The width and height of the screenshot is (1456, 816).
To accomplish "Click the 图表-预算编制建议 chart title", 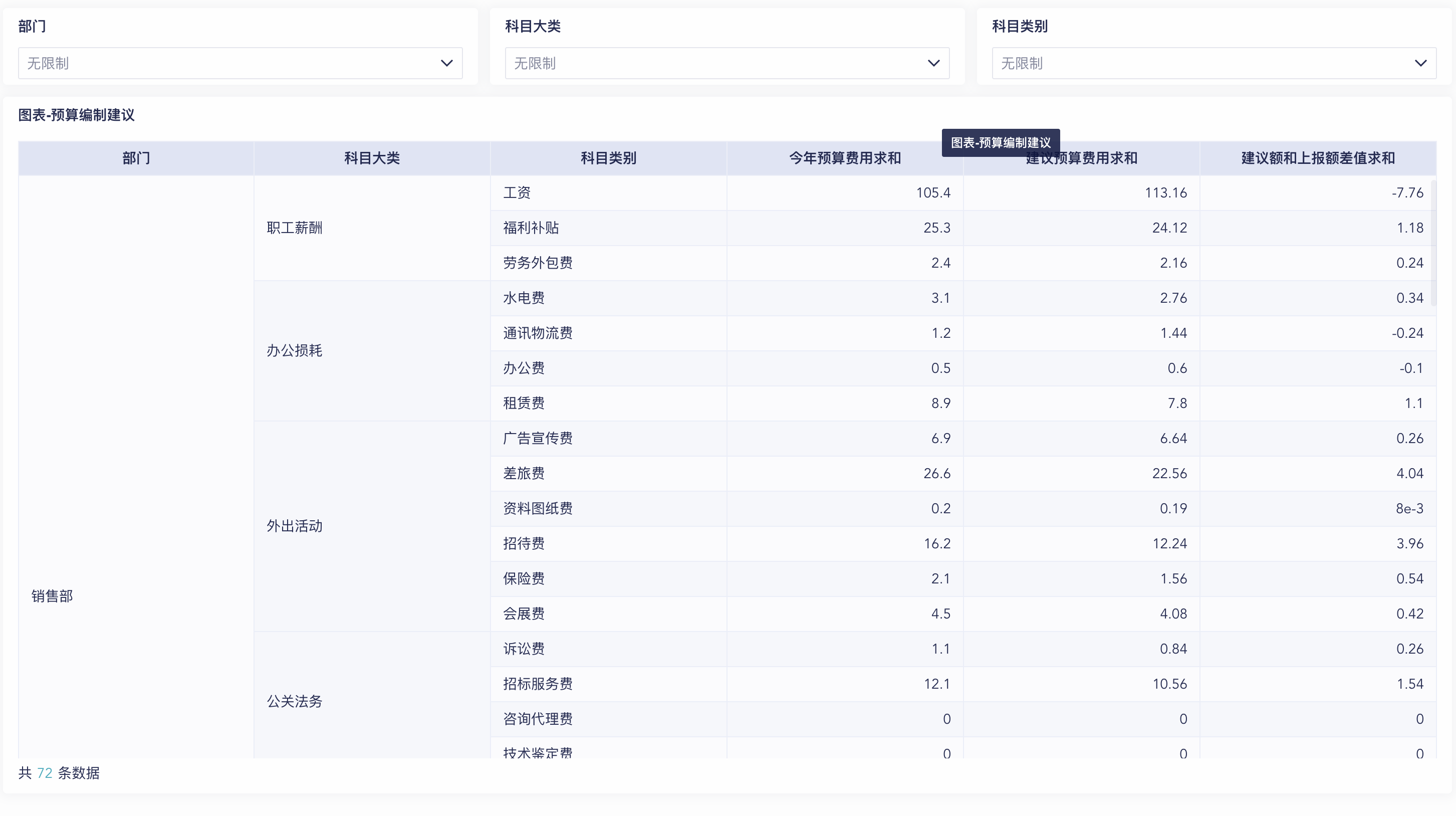I will click(x=76, y=115).
